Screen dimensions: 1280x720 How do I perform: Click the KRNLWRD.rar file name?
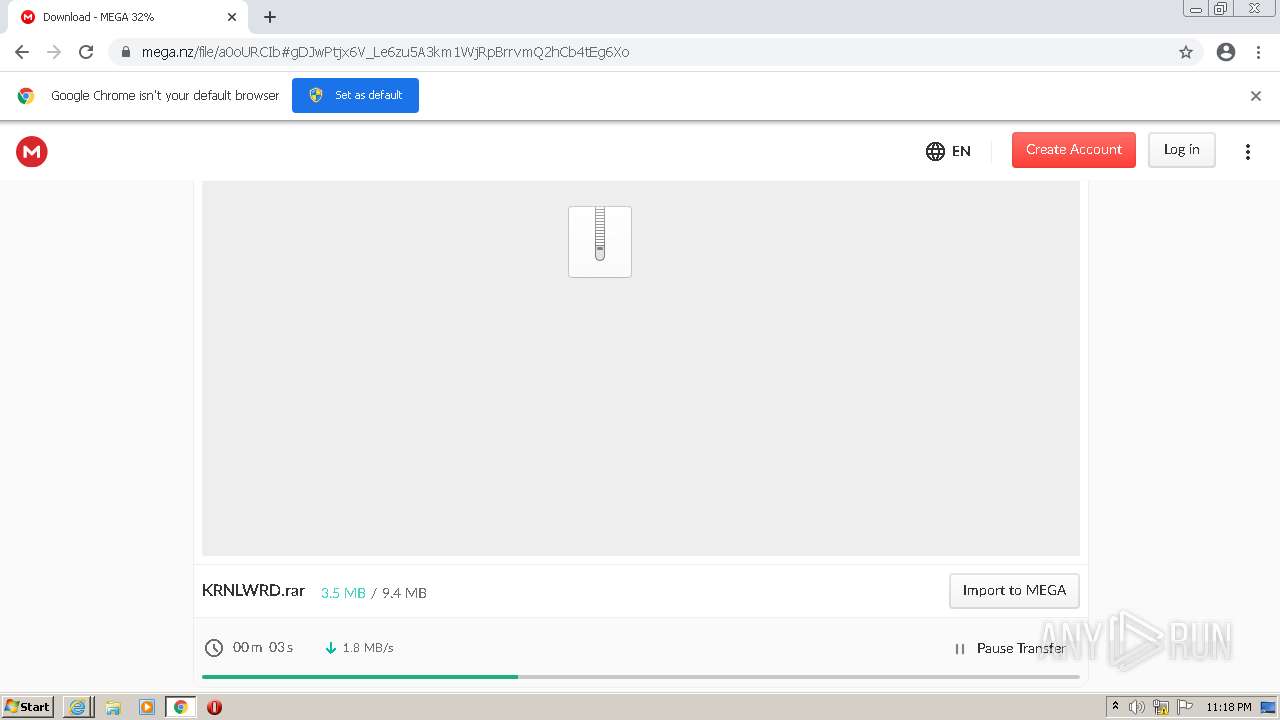(x=253, y=590)
